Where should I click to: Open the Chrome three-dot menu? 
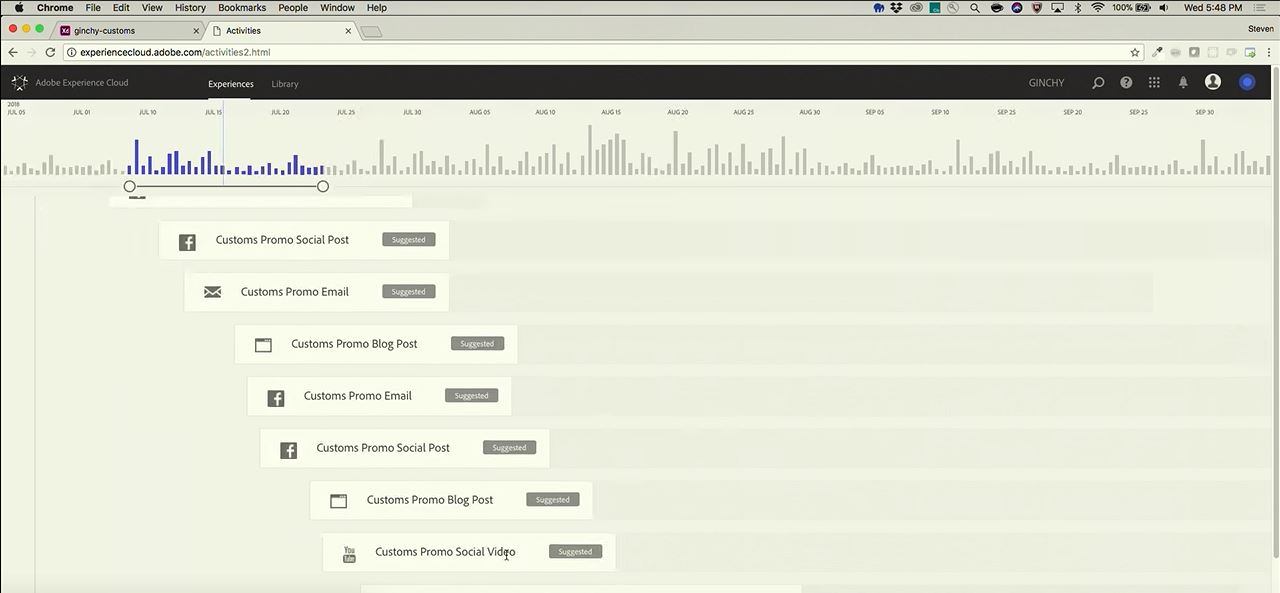point(1269,52)
